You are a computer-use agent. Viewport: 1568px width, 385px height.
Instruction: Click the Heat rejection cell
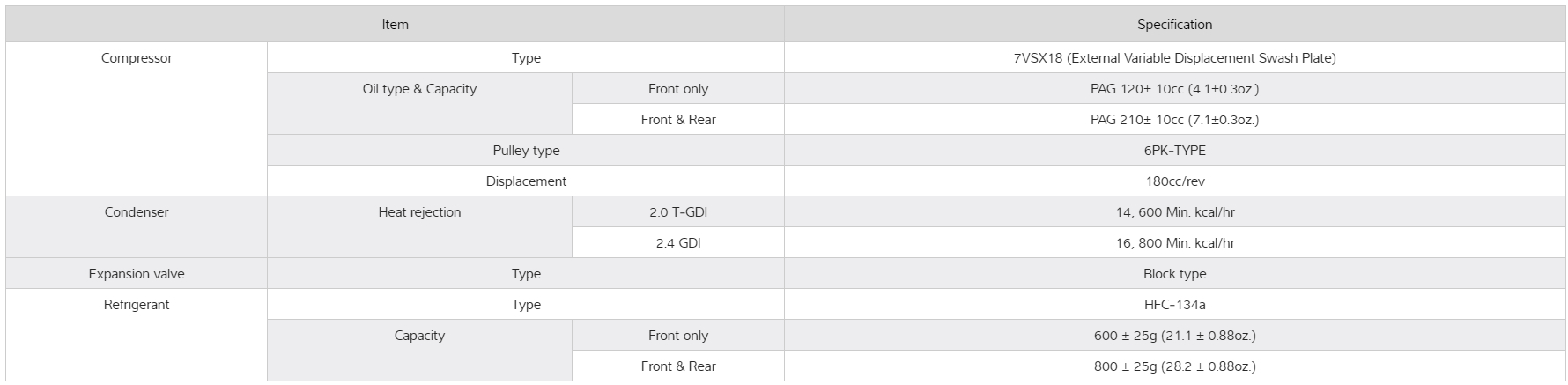419,212
